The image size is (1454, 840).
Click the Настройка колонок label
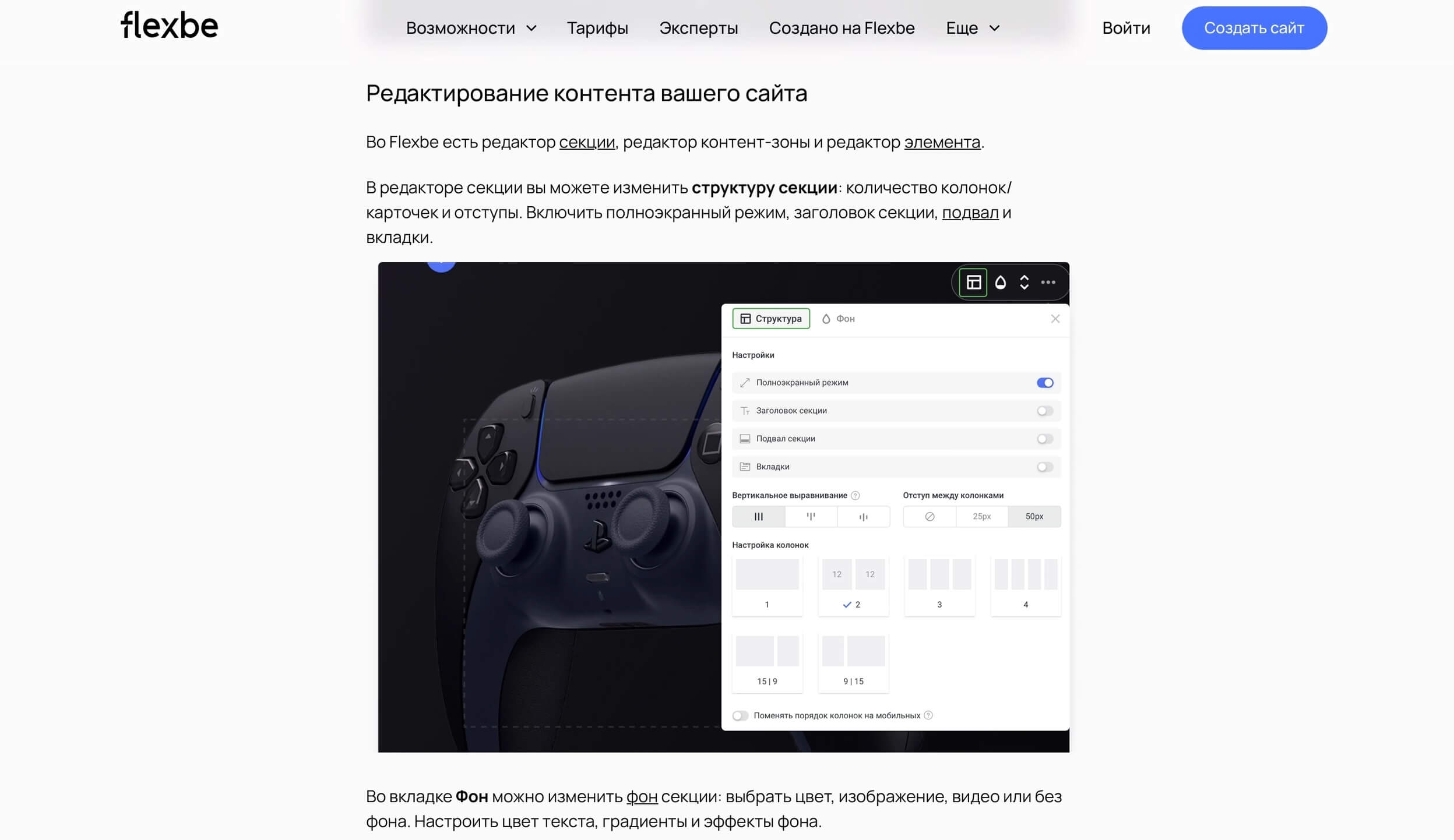coord(770,545)
